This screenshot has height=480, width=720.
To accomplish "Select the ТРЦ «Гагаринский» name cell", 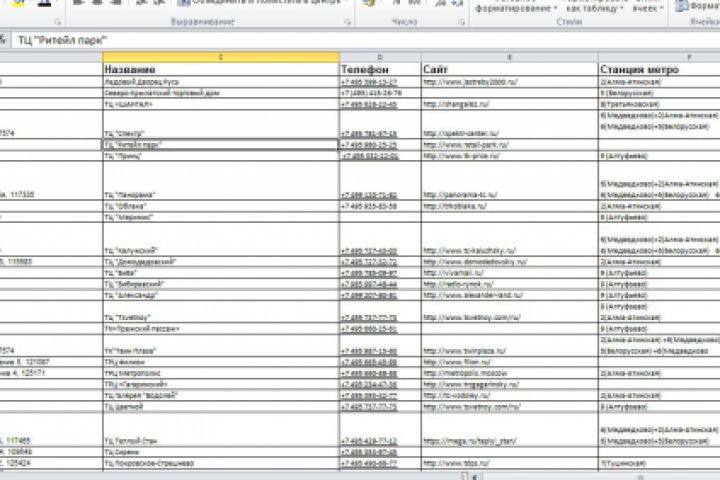I will click(x=221, y=384).
